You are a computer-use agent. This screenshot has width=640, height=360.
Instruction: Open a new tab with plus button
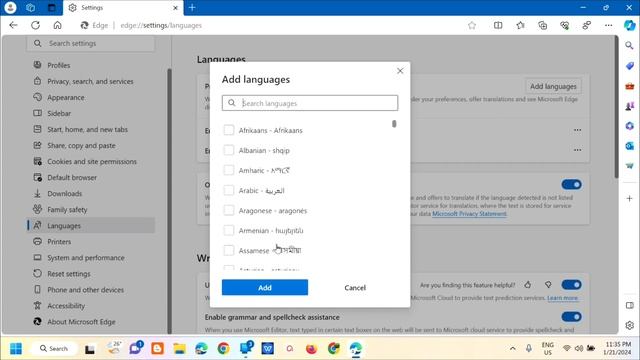tap(192, 7)
